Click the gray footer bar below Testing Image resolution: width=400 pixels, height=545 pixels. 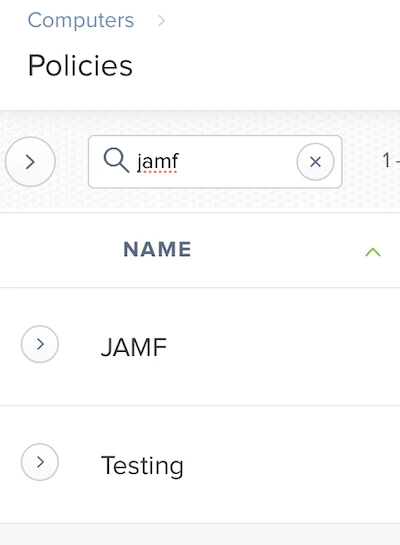point(200,535)
